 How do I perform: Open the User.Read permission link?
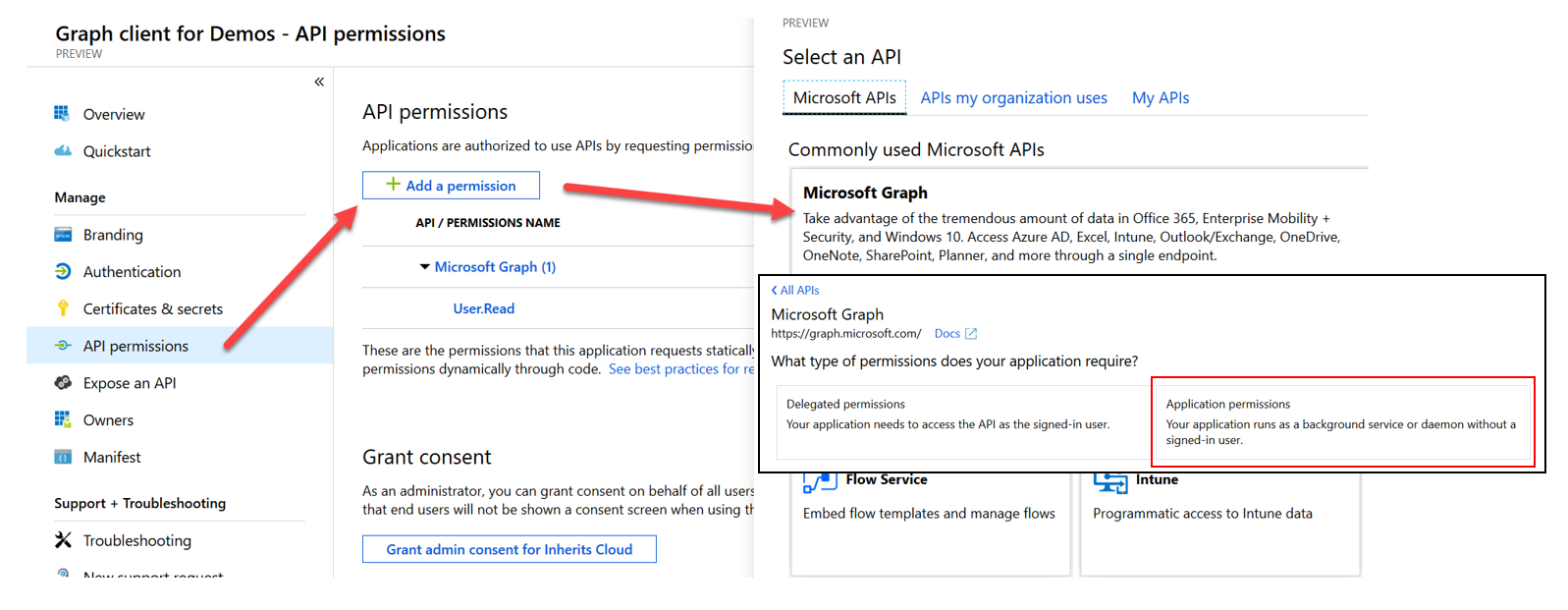[x=483, y=308]
